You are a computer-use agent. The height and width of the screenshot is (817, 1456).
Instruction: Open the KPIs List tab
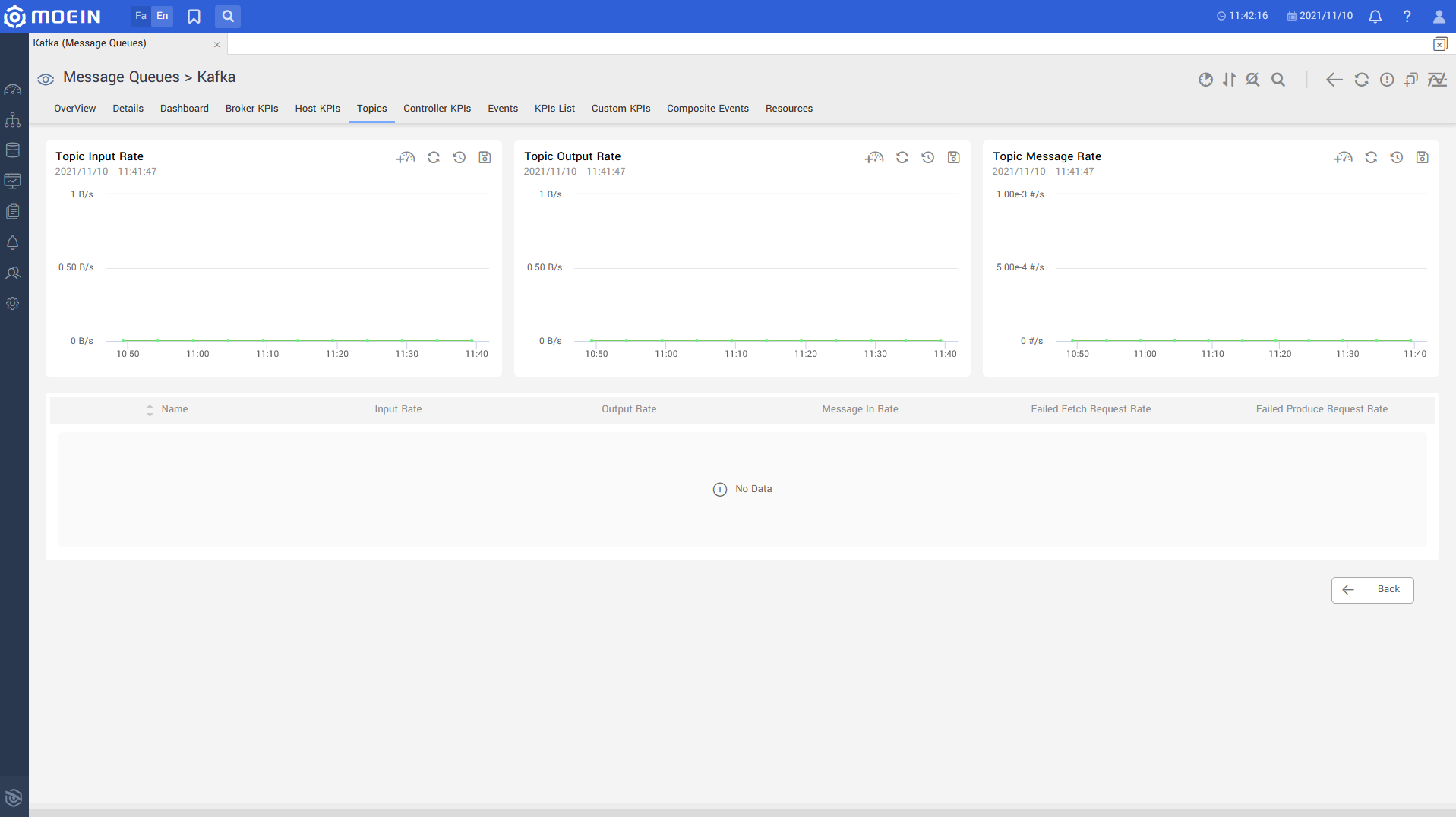pyautogui.click(x=555, y=109)
